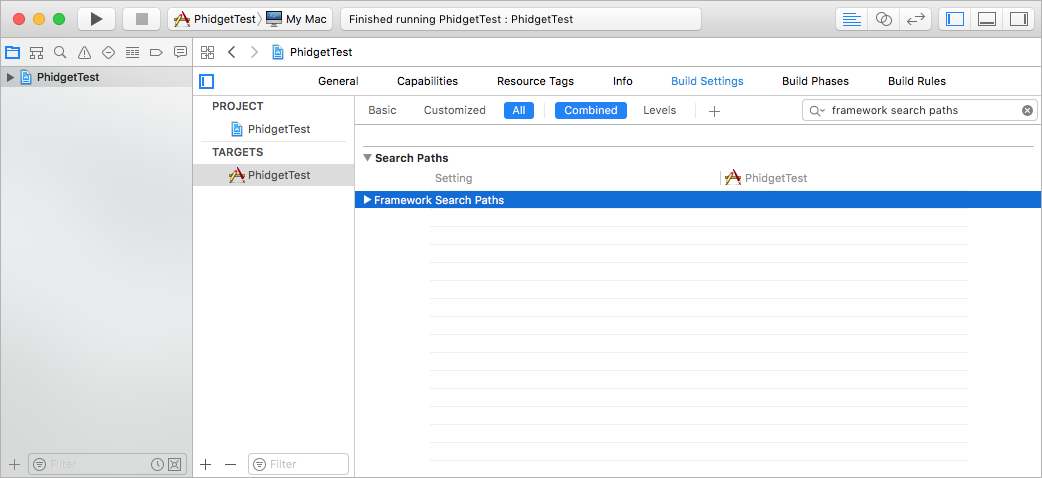Switch to the Assistant editor
1042x478 pixels.
883,19
